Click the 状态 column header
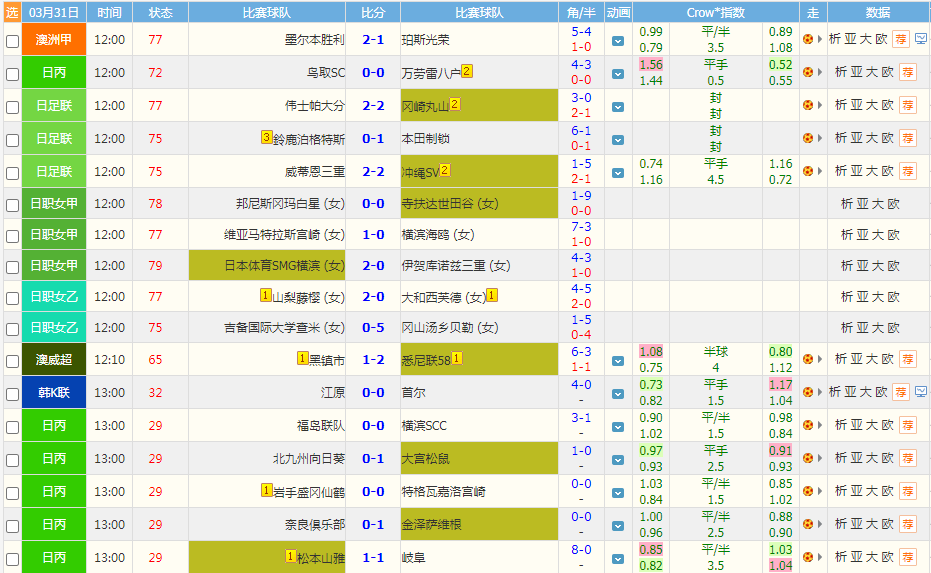The height and width of the screenshot is (573, 931). 160,13
